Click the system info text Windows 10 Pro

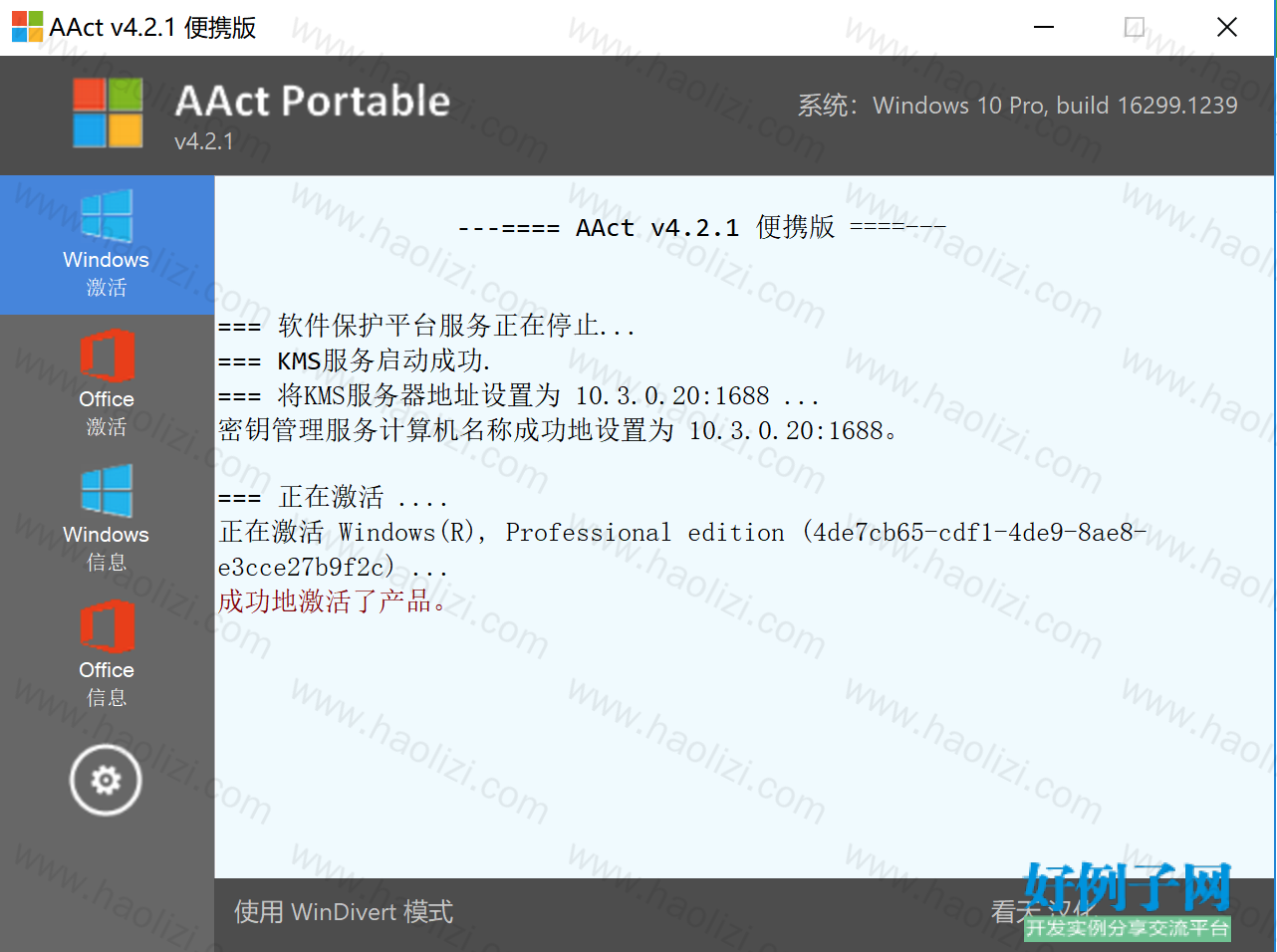[x=1017, y=106]
